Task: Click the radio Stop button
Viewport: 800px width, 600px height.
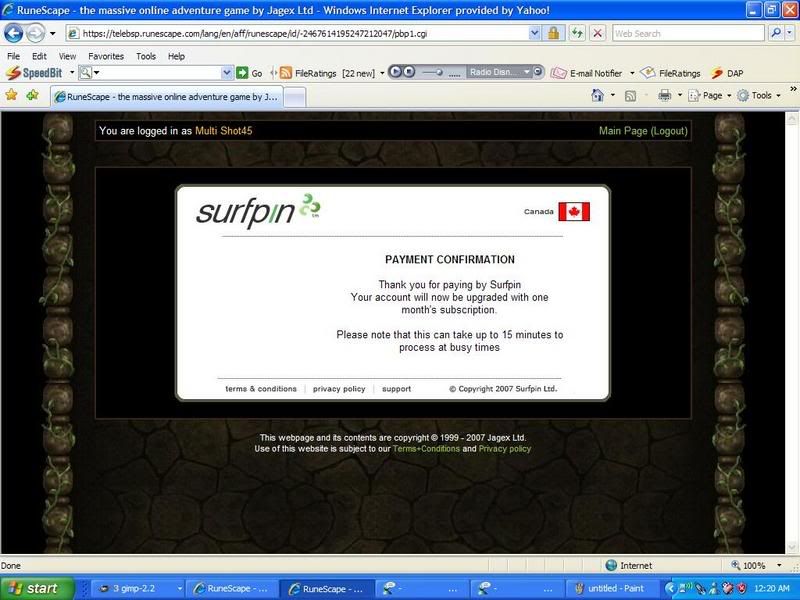Action: pos(409,72)
